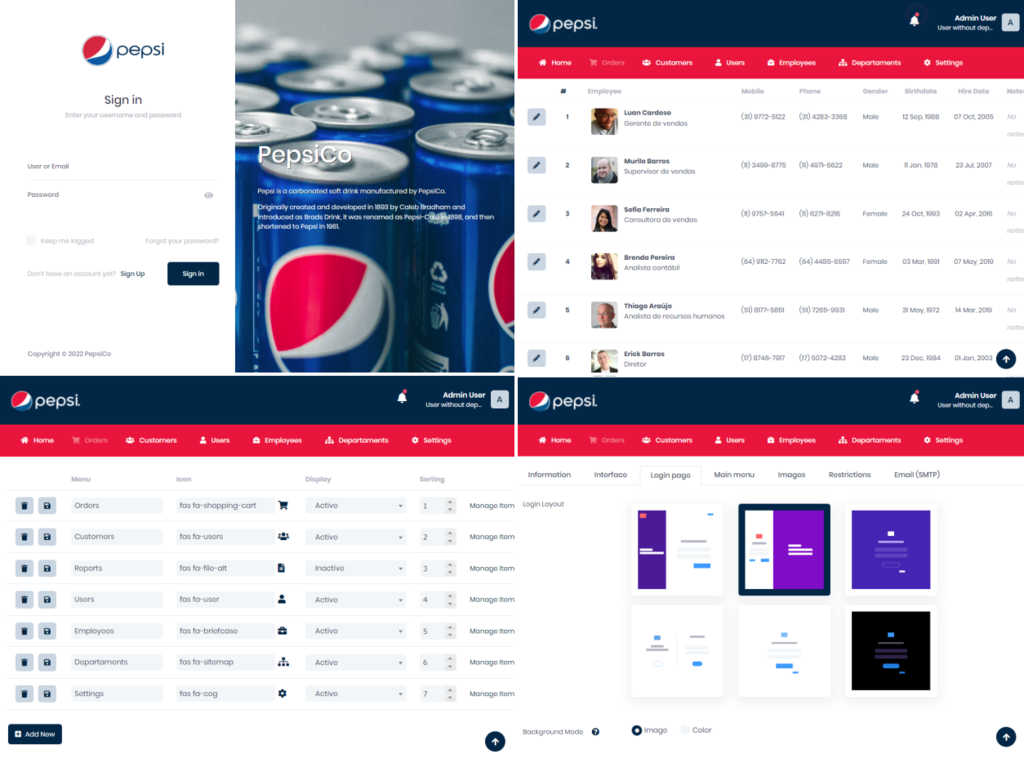Click the scroll-to-top arrow on the employee list
1024x763 pixels.
(1006, 359)
